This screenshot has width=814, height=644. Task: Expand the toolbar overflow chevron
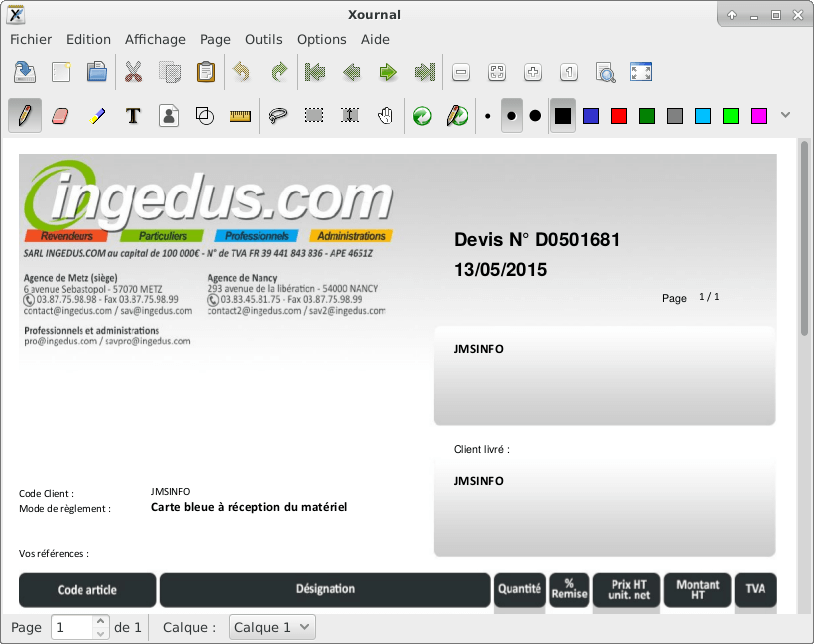click(785, 115)
